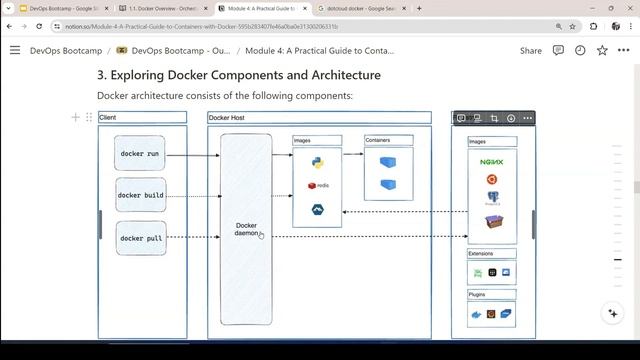Go to DevOps Bootcamp breadcrumb
This screenshot has height=360, width=640.
click(66, 51)
